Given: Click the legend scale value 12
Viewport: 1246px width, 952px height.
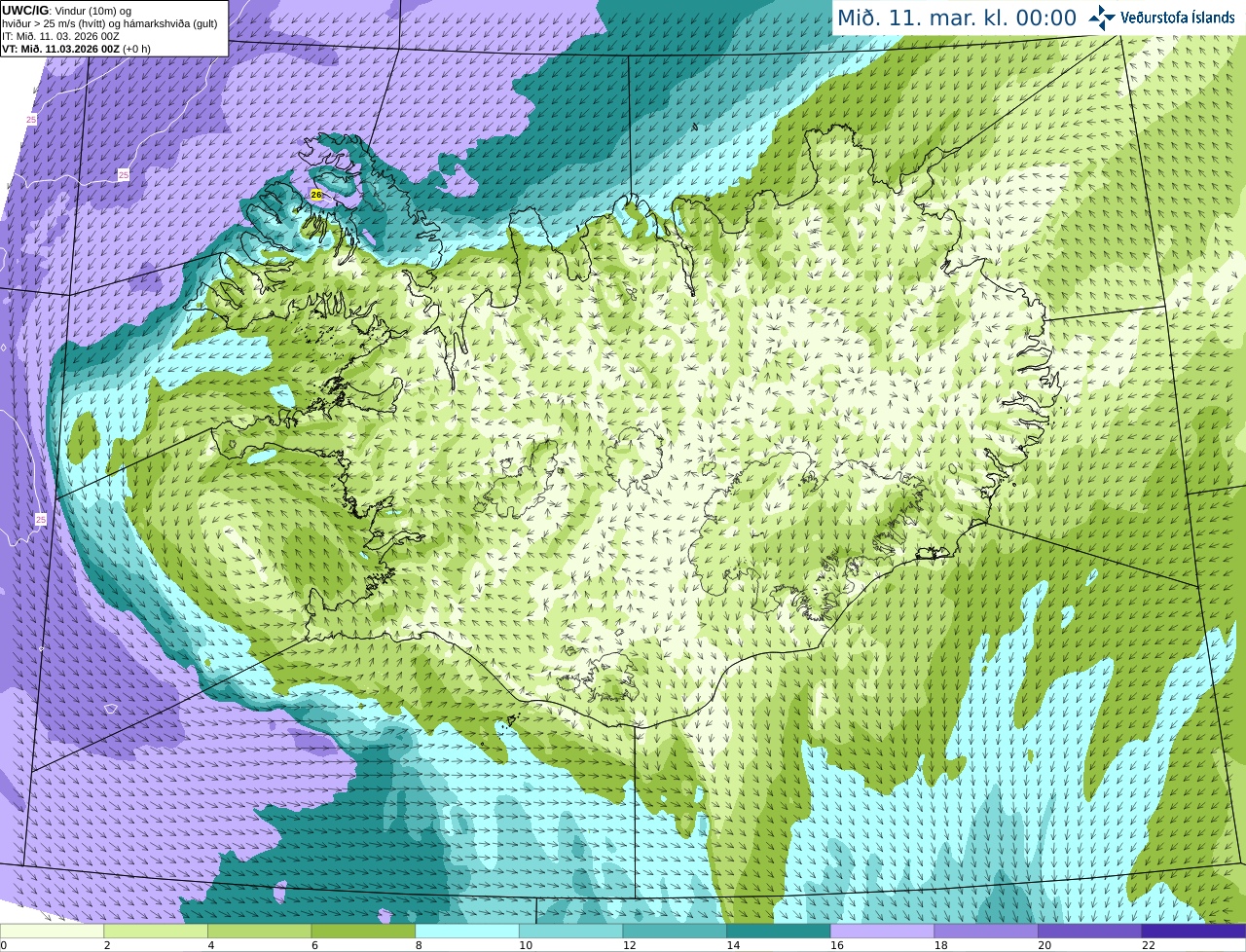Looking at the screenshot, I should click(629, 945).
